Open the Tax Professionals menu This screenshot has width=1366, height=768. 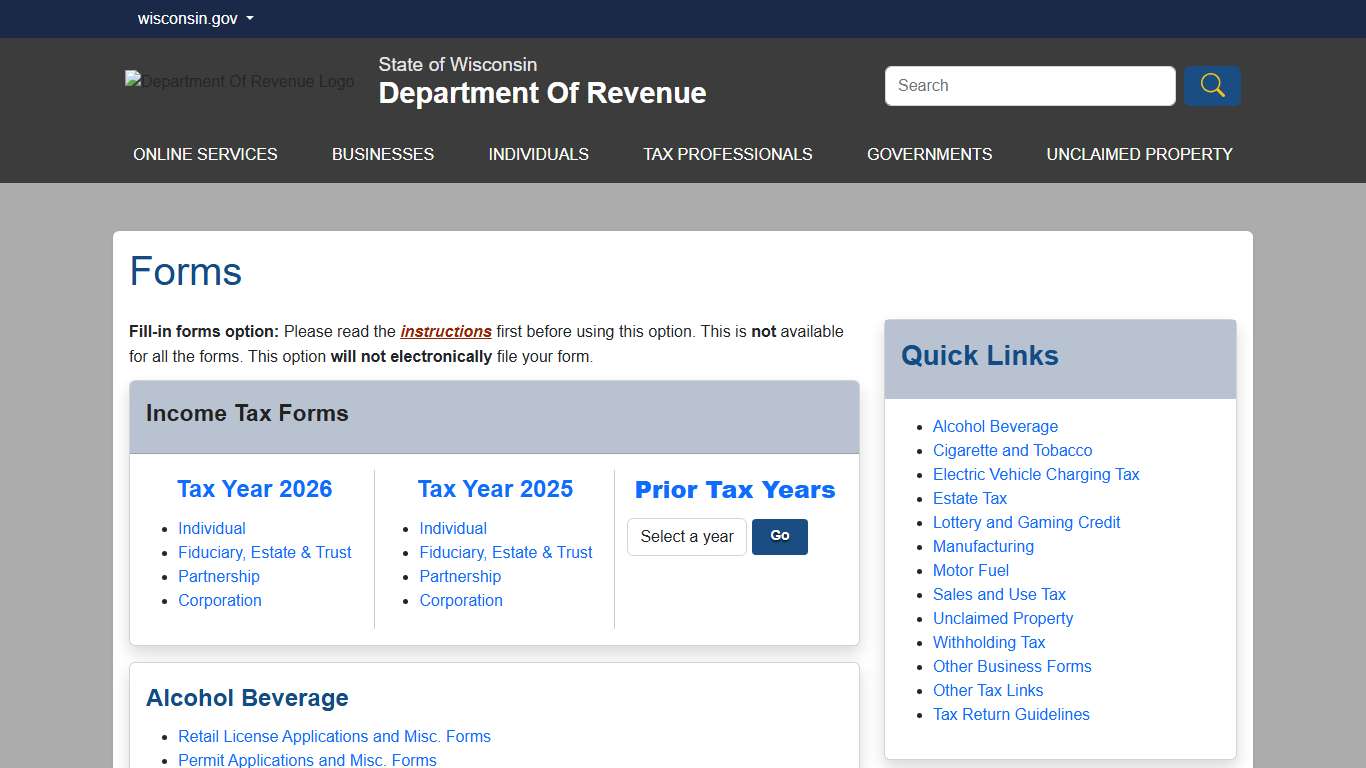(x=727, y=154)
